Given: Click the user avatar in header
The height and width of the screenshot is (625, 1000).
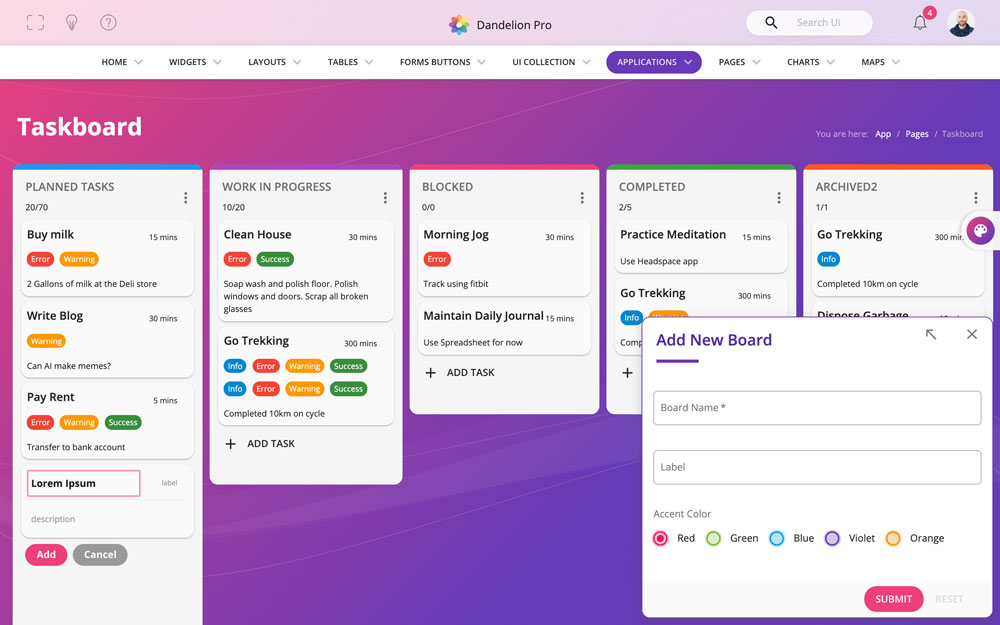Looking at the screenshot, I should click(961, 23).
